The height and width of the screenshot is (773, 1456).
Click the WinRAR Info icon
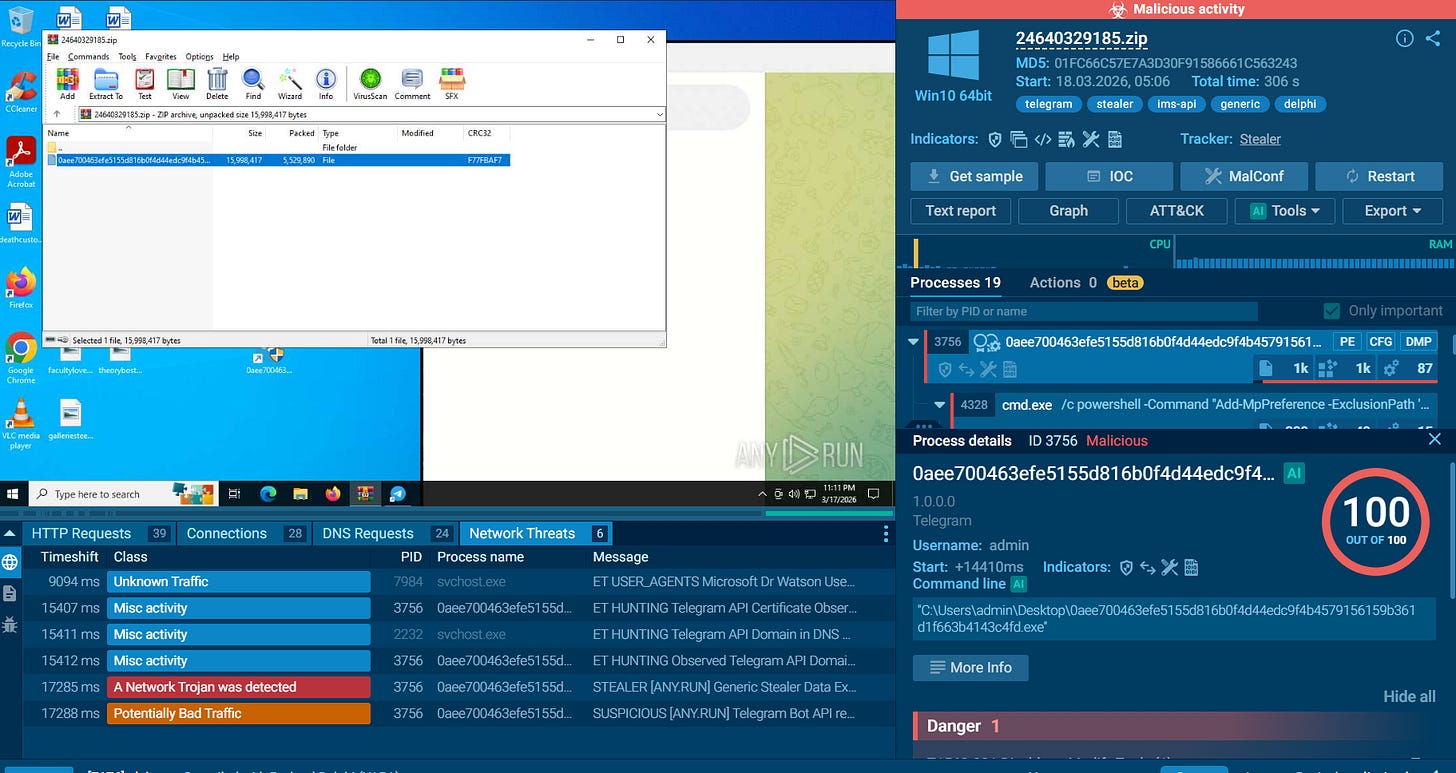pyautogui.click(x=326, y=83)
